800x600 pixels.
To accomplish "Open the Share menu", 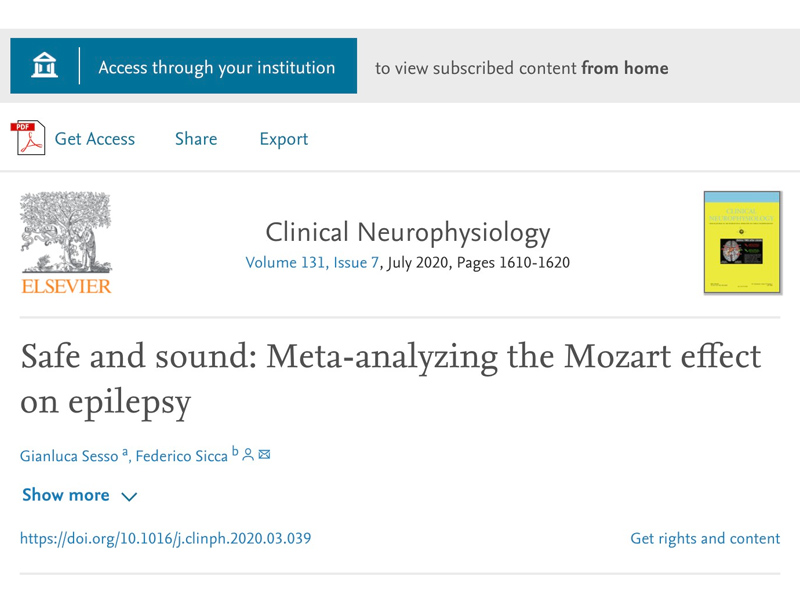I will [x=196, y=139].
